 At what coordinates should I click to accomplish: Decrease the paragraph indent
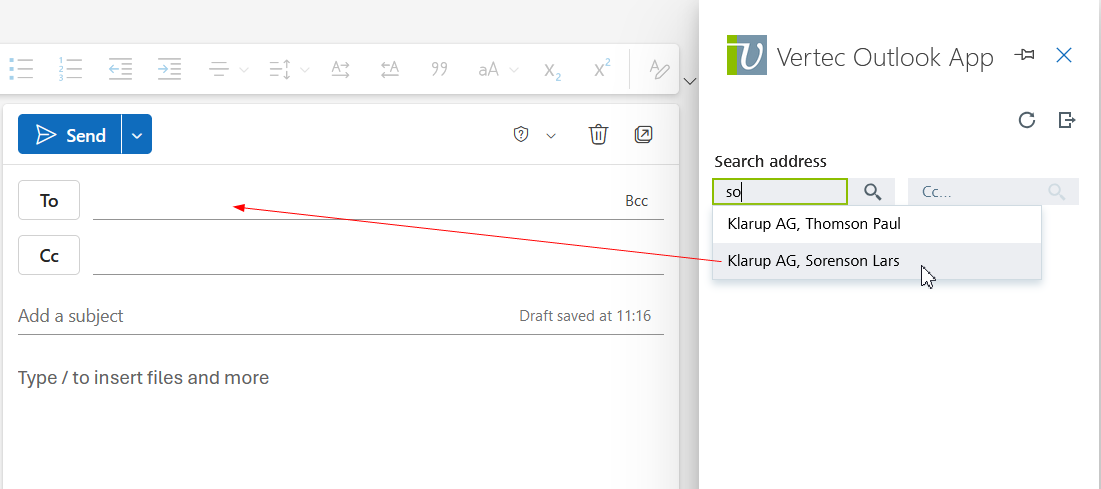click(120, 69)
